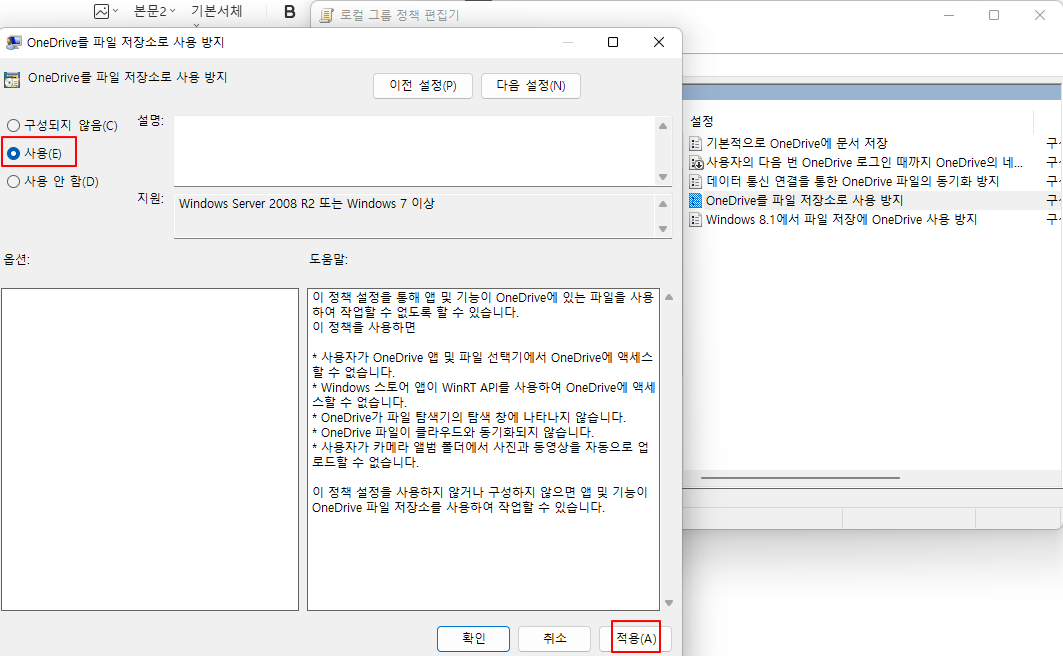The width and height of the screenshot is (1063, 656).
Task: Select 사용자의 다음 번 OneDrive 로그인 policy text
Action: [x=864, y=163]
